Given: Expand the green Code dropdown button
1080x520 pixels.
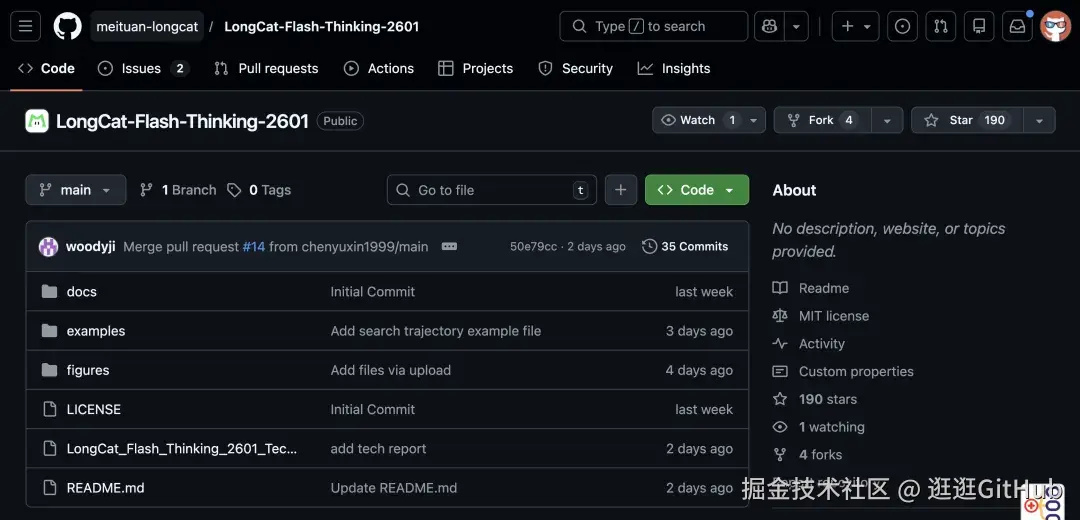Looking at the screenshot, I should 696,190.
